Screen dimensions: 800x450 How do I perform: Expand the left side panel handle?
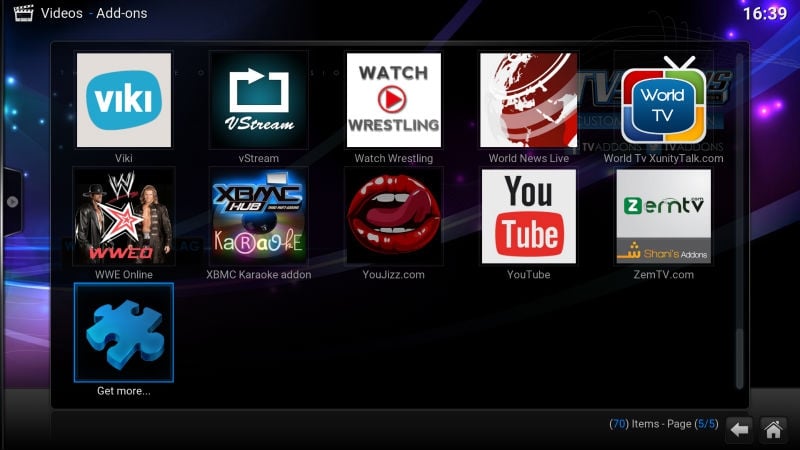(11, 201)
